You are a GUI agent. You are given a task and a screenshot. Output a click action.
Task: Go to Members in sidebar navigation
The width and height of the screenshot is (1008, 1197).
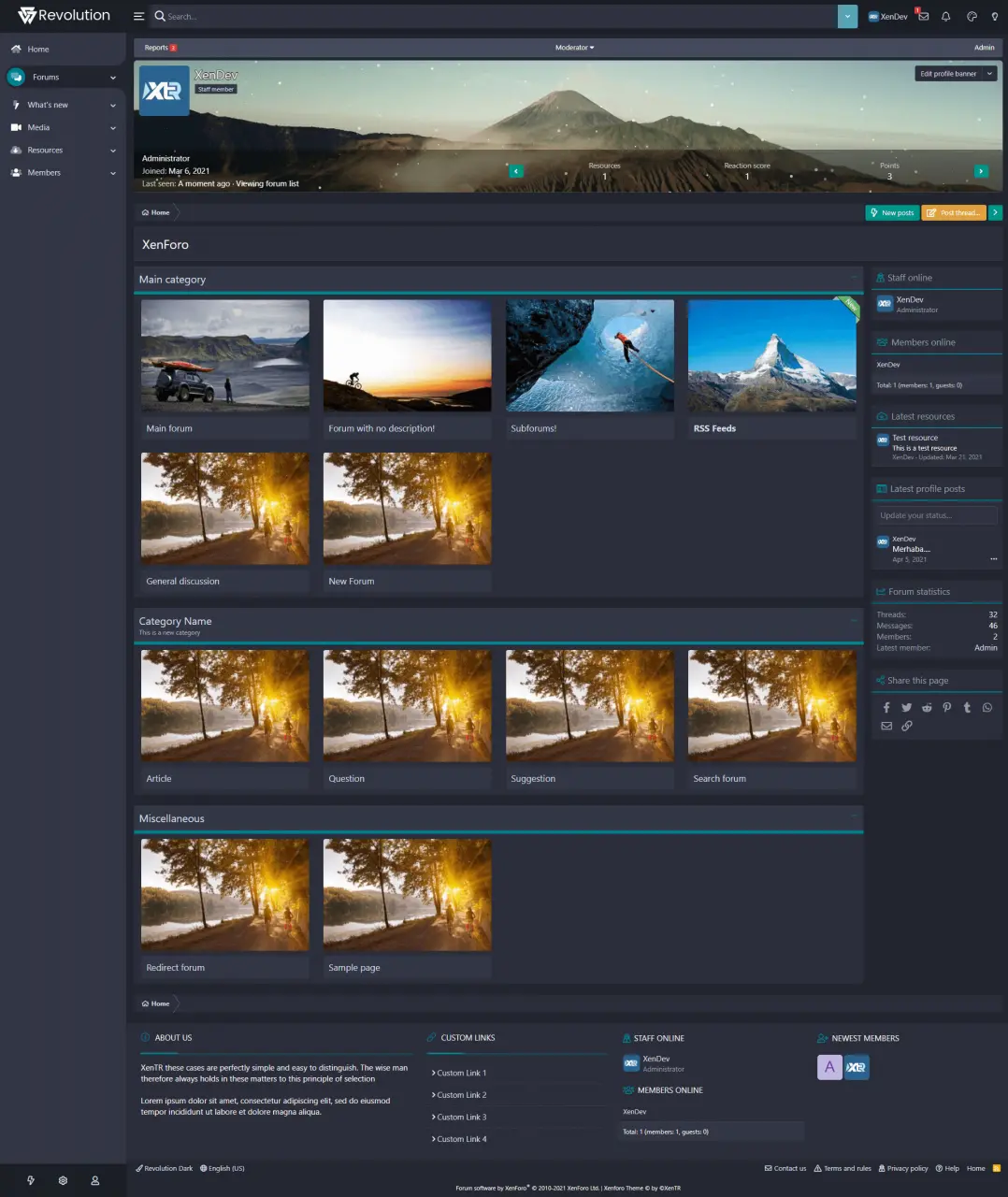43,173
